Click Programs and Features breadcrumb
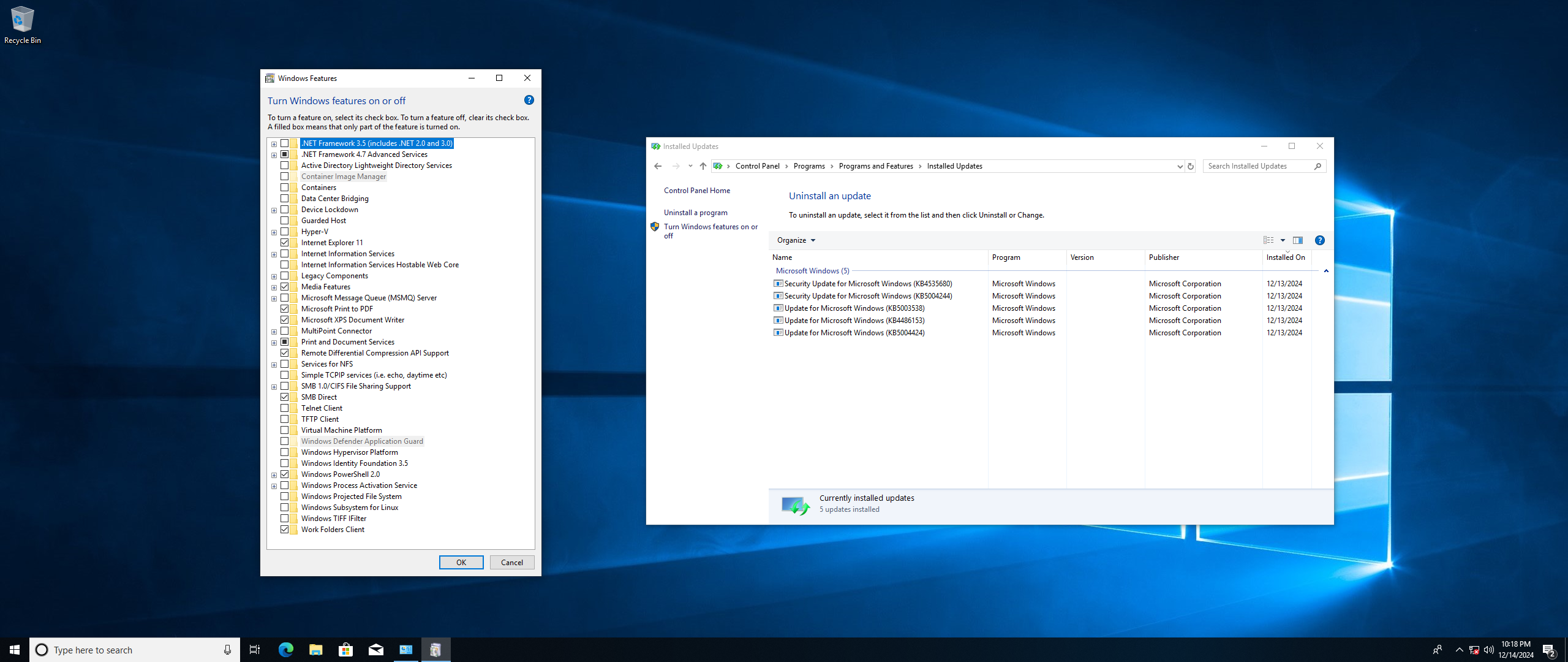Image resolution: width=1568 pixels, height=662 pixels. pyautogui.click(x=876, y=166)
